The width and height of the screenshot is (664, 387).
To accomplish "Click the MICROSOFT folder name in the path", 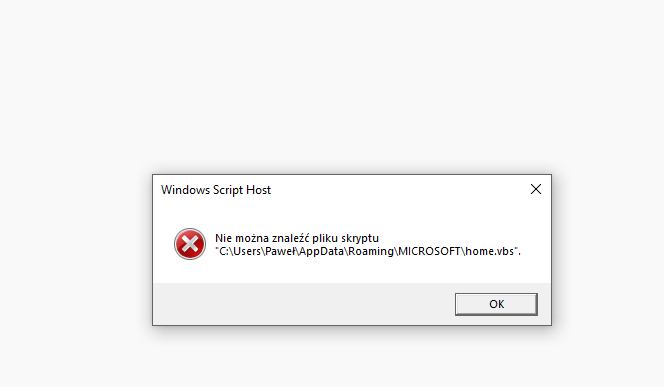I will [429, 251].
